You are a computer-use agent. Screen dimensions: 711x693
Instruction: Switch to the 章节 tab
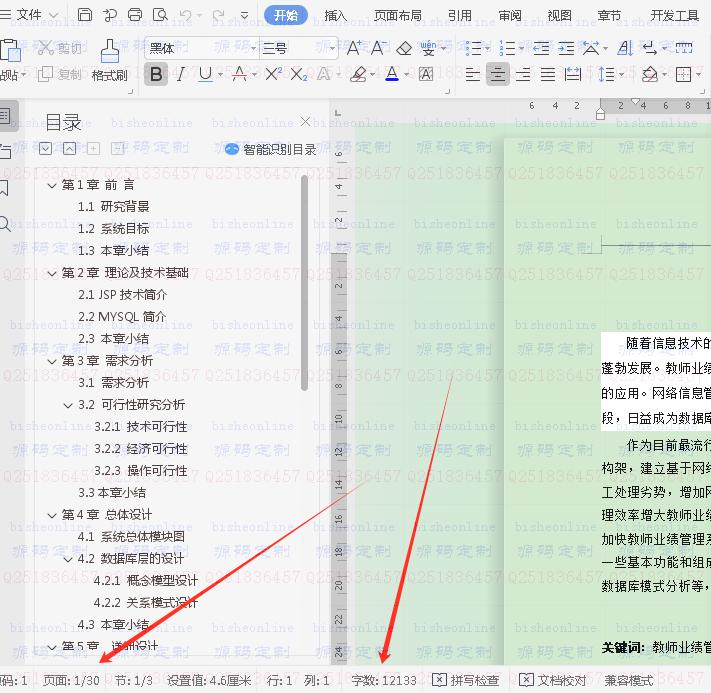pyautogui.click(x=609, y=15)
